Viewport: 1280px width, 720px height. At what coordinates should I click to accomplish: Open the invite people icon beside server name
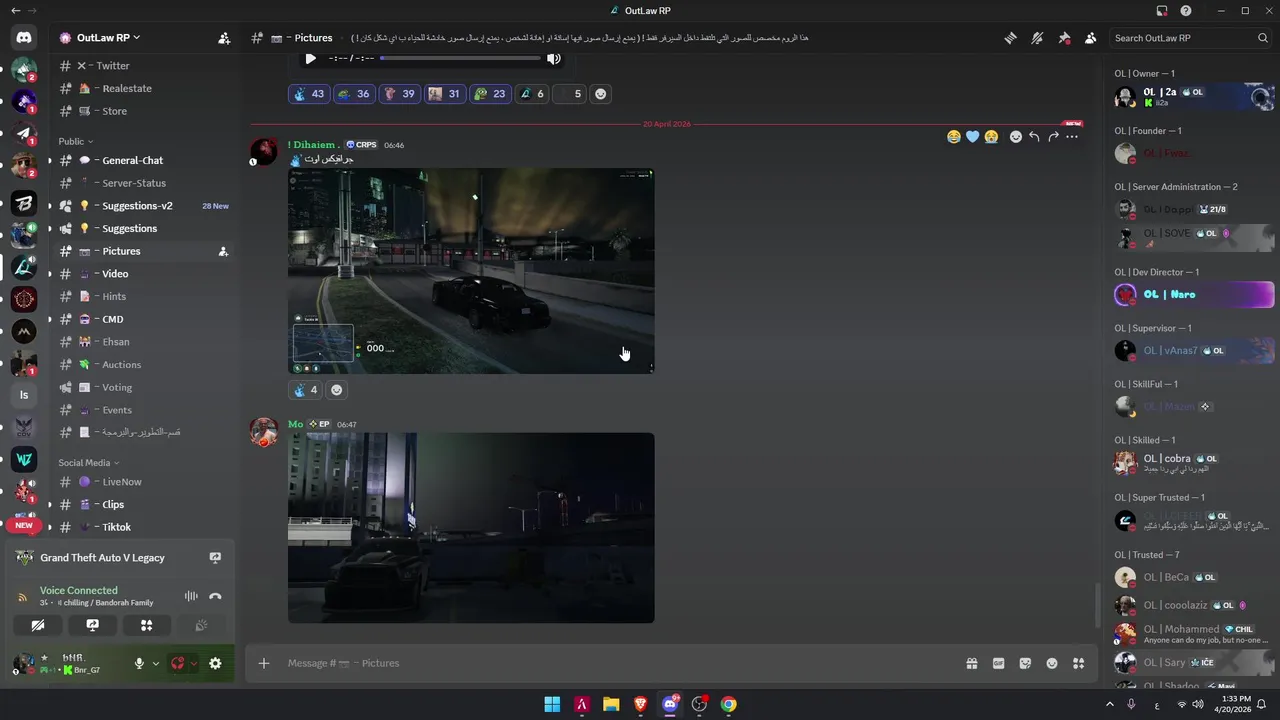coord(224,38)
